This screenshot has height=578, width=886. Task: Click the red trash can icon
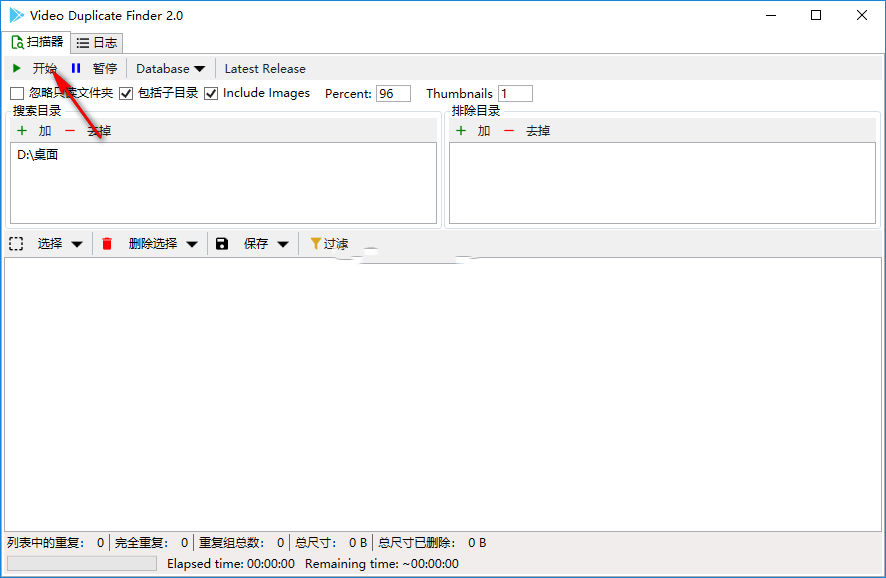(107, 244)
